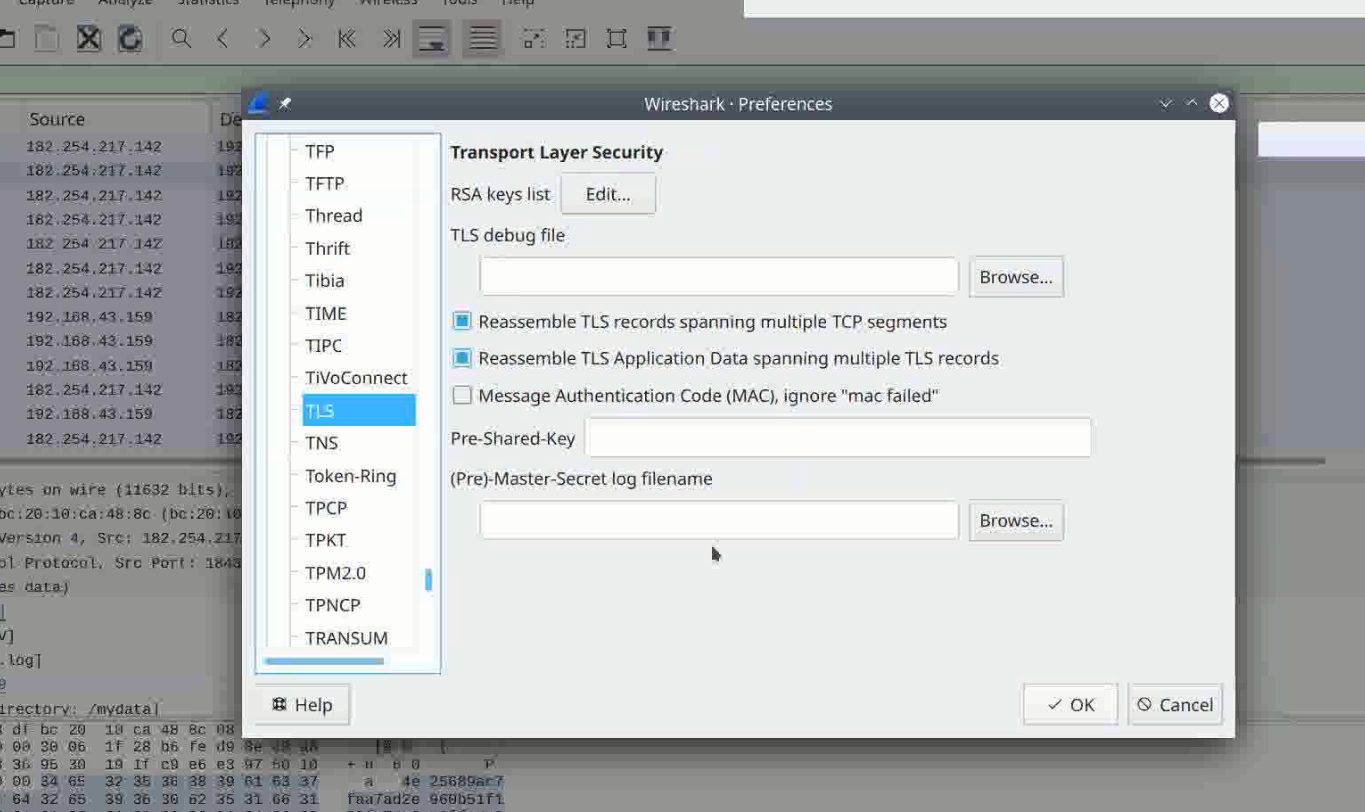Cancel the Preferences dialog

tap(1175, 705)
